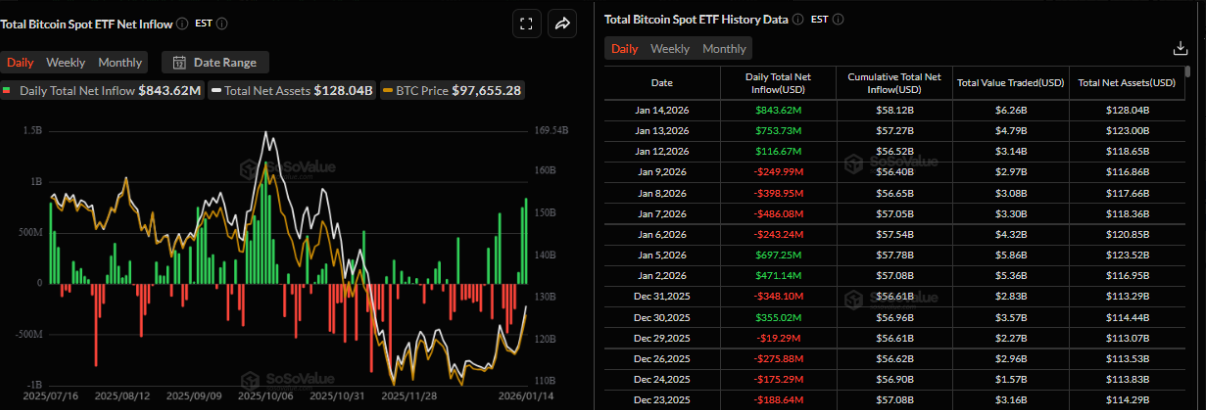Click info icon next to EST above the chart
Viewport: 1206px width, 410px height.
pos(221,23)
